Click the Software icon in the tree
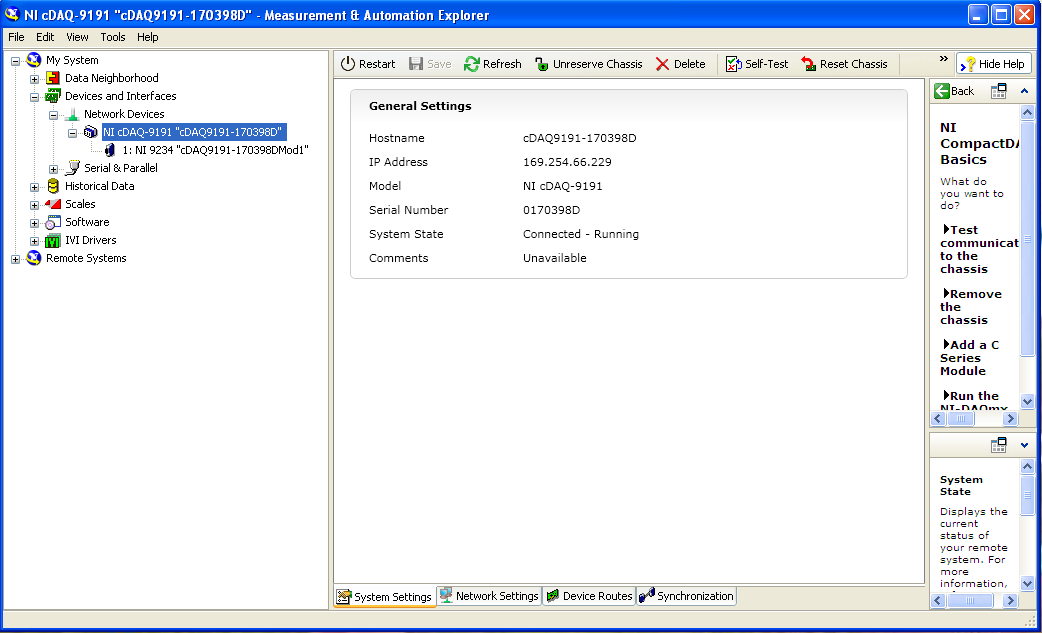Screen dimensions: 1042x633 coord(52,223)
